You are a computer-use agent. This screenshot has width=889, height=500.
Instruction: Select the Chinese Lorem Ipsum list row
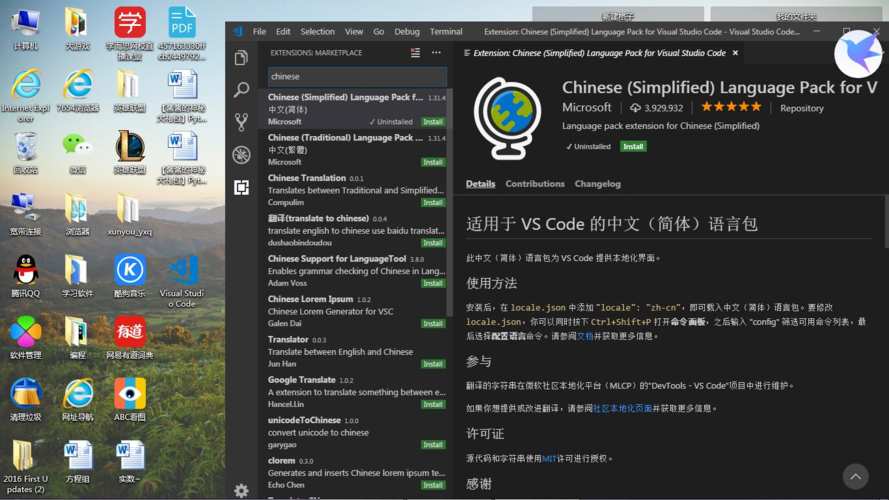pos(353,311)
